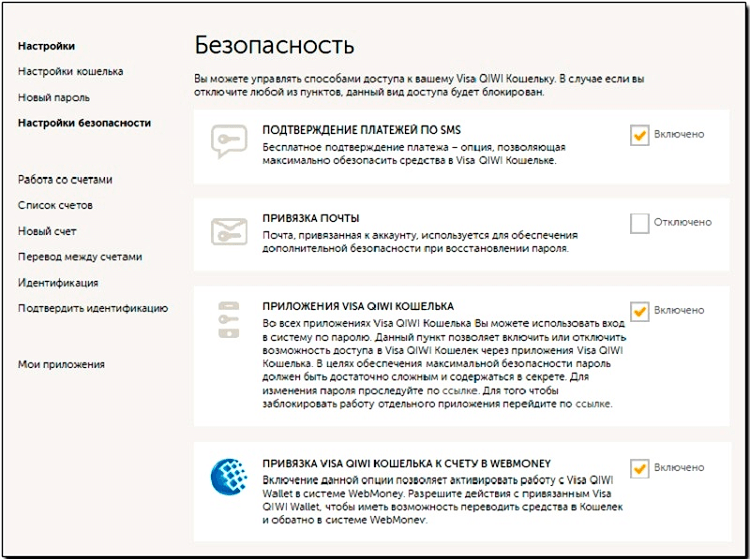Click the Включено label of WebMoney binding
The height and width of the screenshot is (559, 750).
click(679, 468)
